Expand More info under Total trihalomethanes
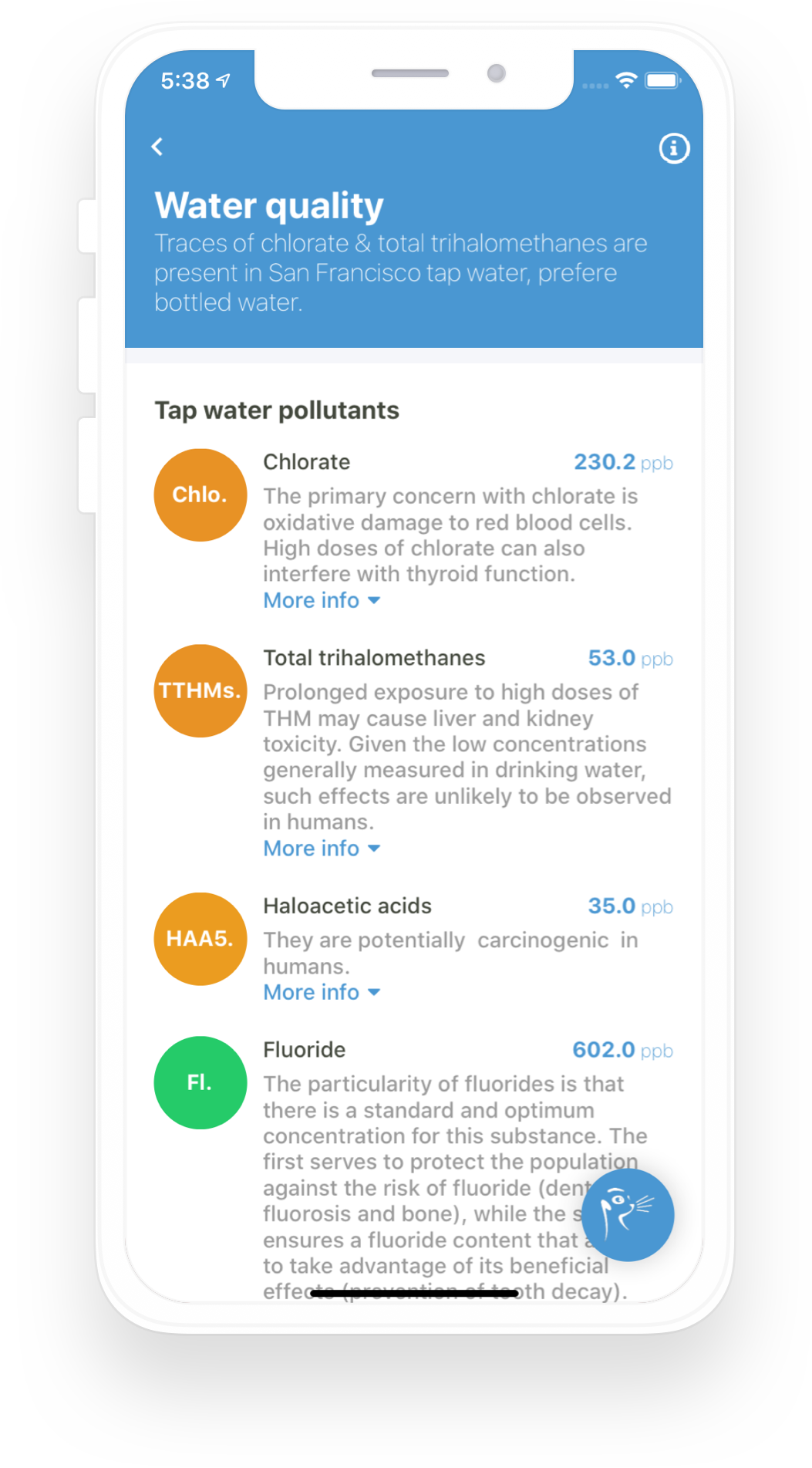The image size is (812, 1468). coord(322,849)
